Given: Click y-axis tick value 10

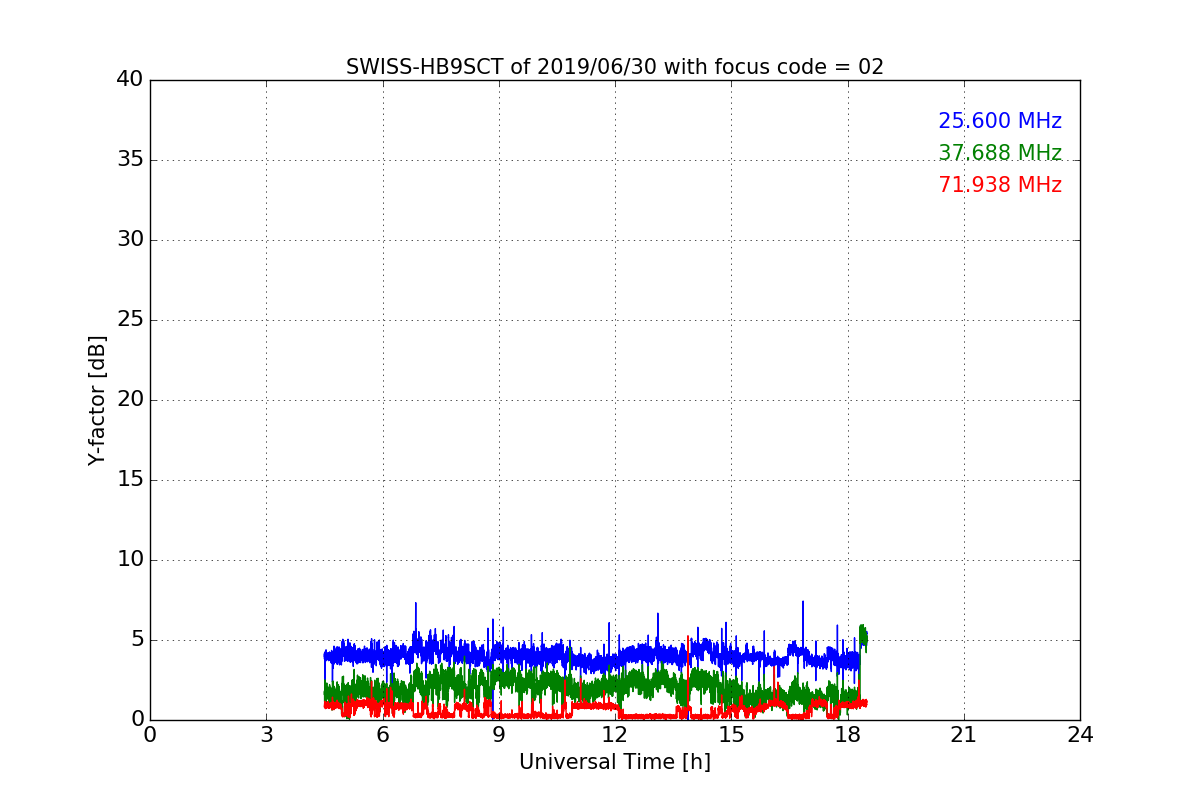Looking at the screenshot, I should 130,560.
